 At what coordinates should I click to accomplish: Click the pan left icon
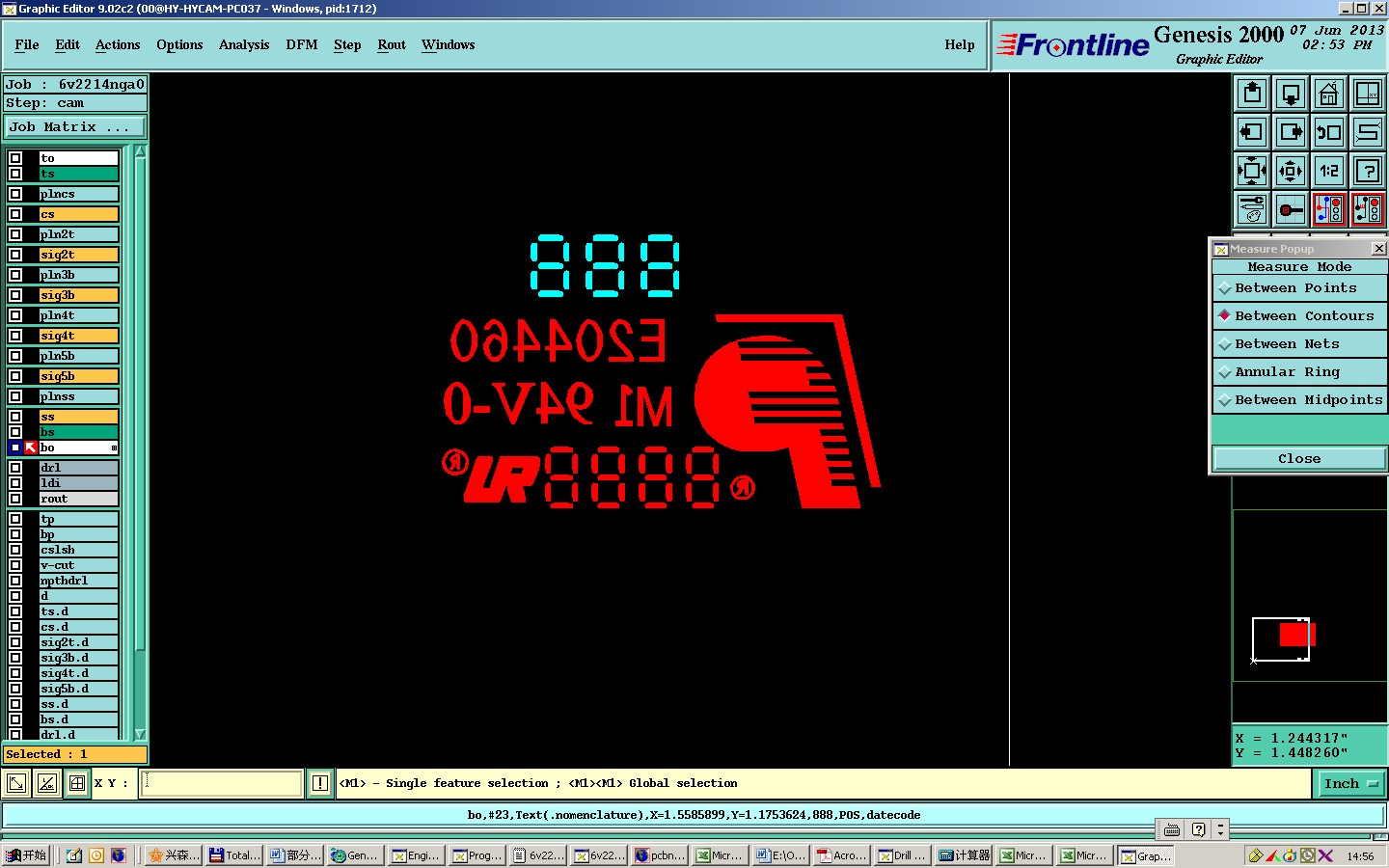point(1252,132)
